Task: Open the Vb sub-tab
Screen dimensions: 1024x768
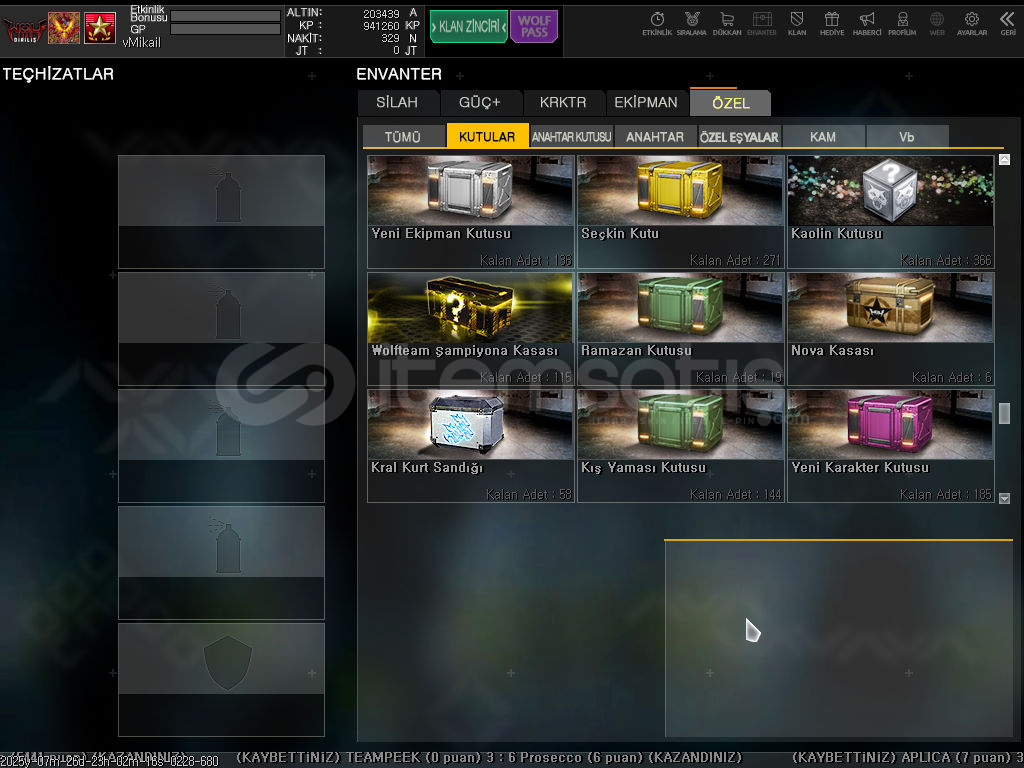Action: [x=906, y=136]
